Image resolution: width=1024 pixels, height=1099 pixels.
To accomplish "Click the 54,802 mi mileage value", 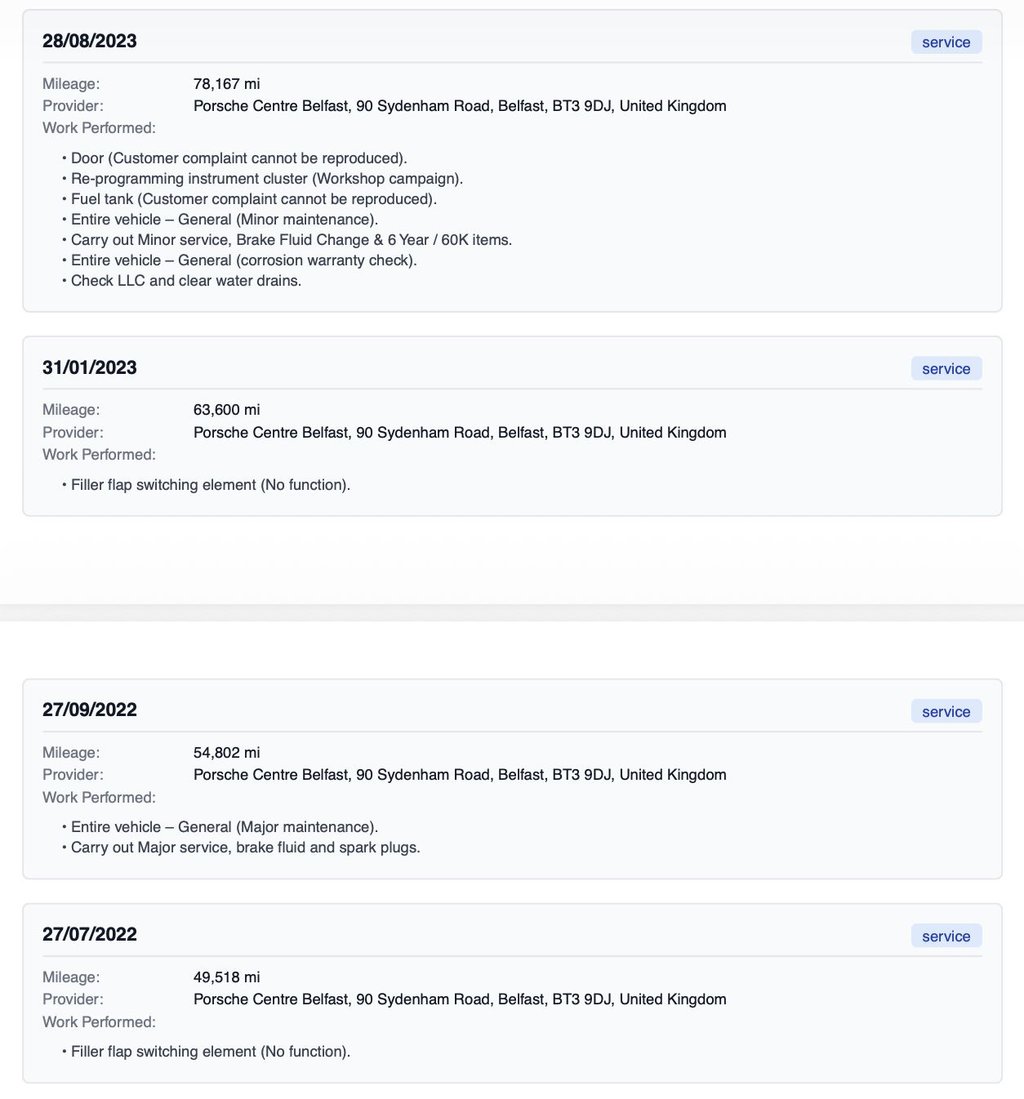I will [226, 753].
